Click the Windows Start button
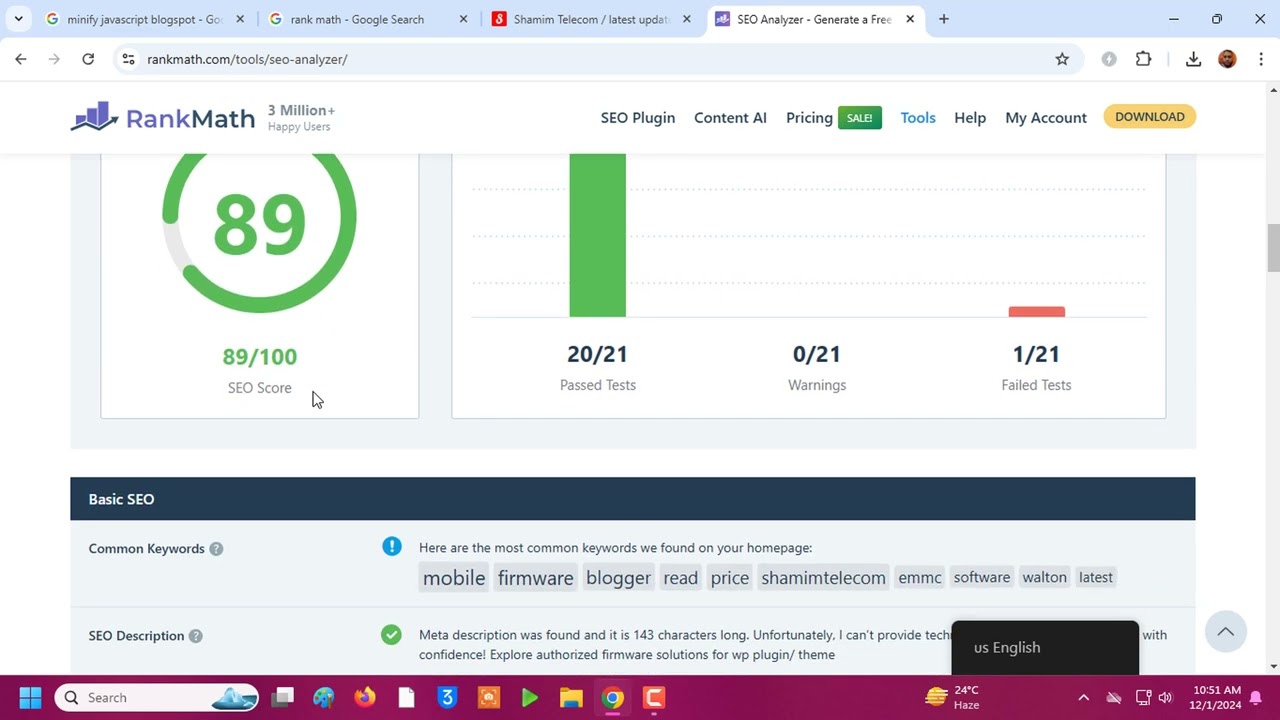Viewport: 1280px width, 720px height. [30, 697]
